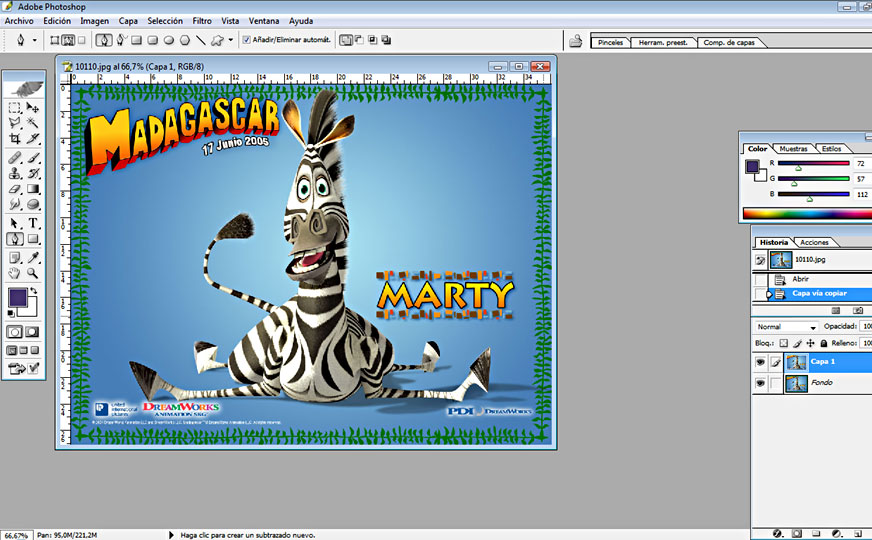Image resolution: width=872 pixels, height=540 pixels.
Task: Switch to the Muestras tab
Action: [x=793, y=149]
